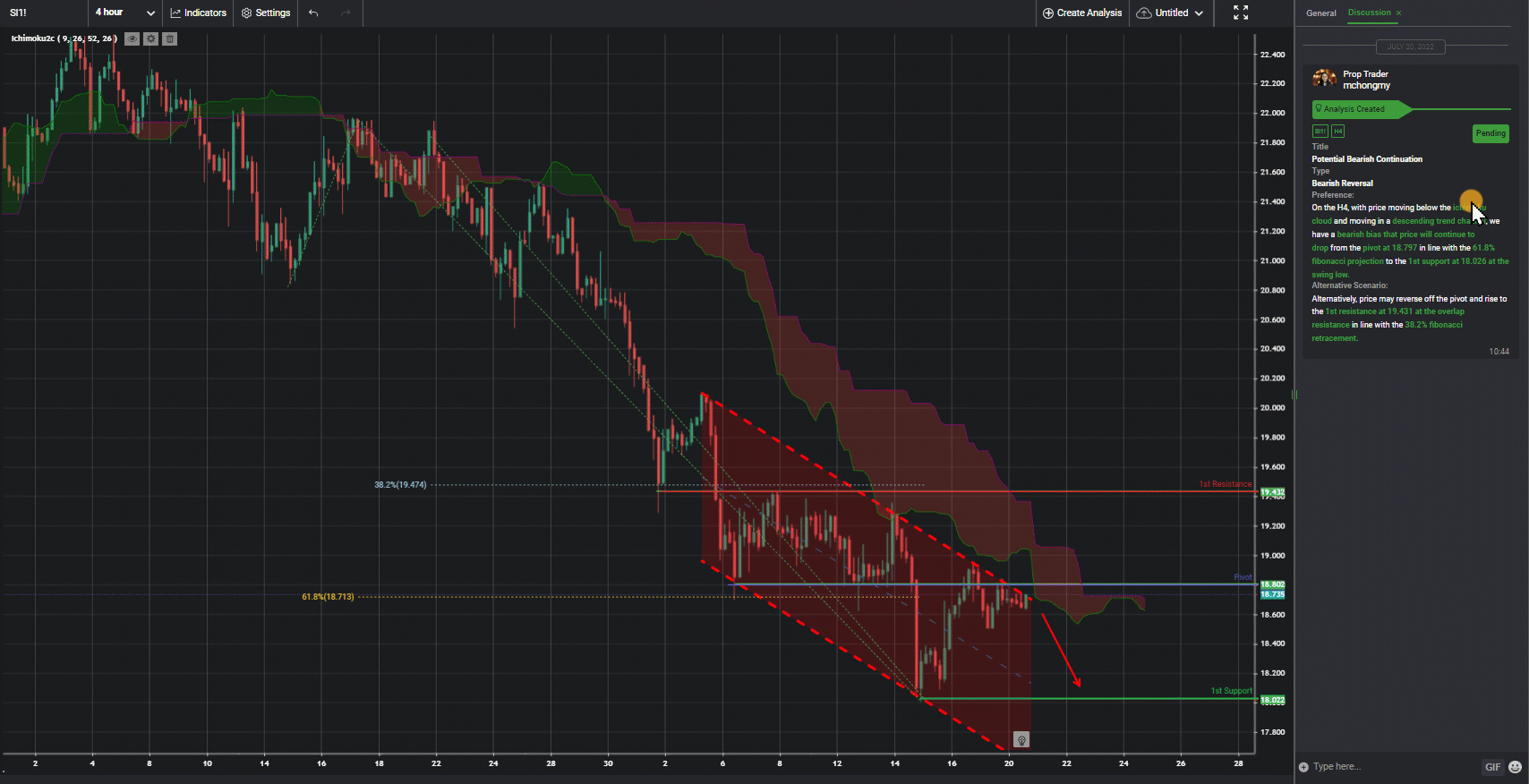Click the Pending status badge
Image resolution: width=1529 pixels, height=784 pixels.
point(1491,133)
